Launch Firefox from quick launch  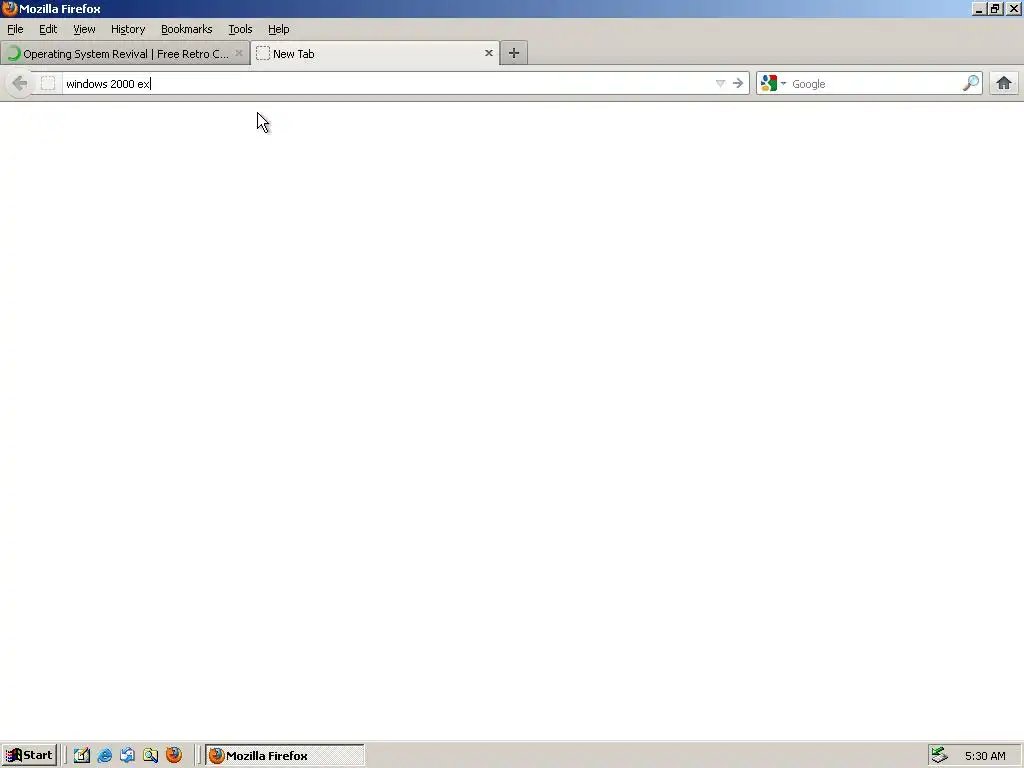tap(174, 755)
